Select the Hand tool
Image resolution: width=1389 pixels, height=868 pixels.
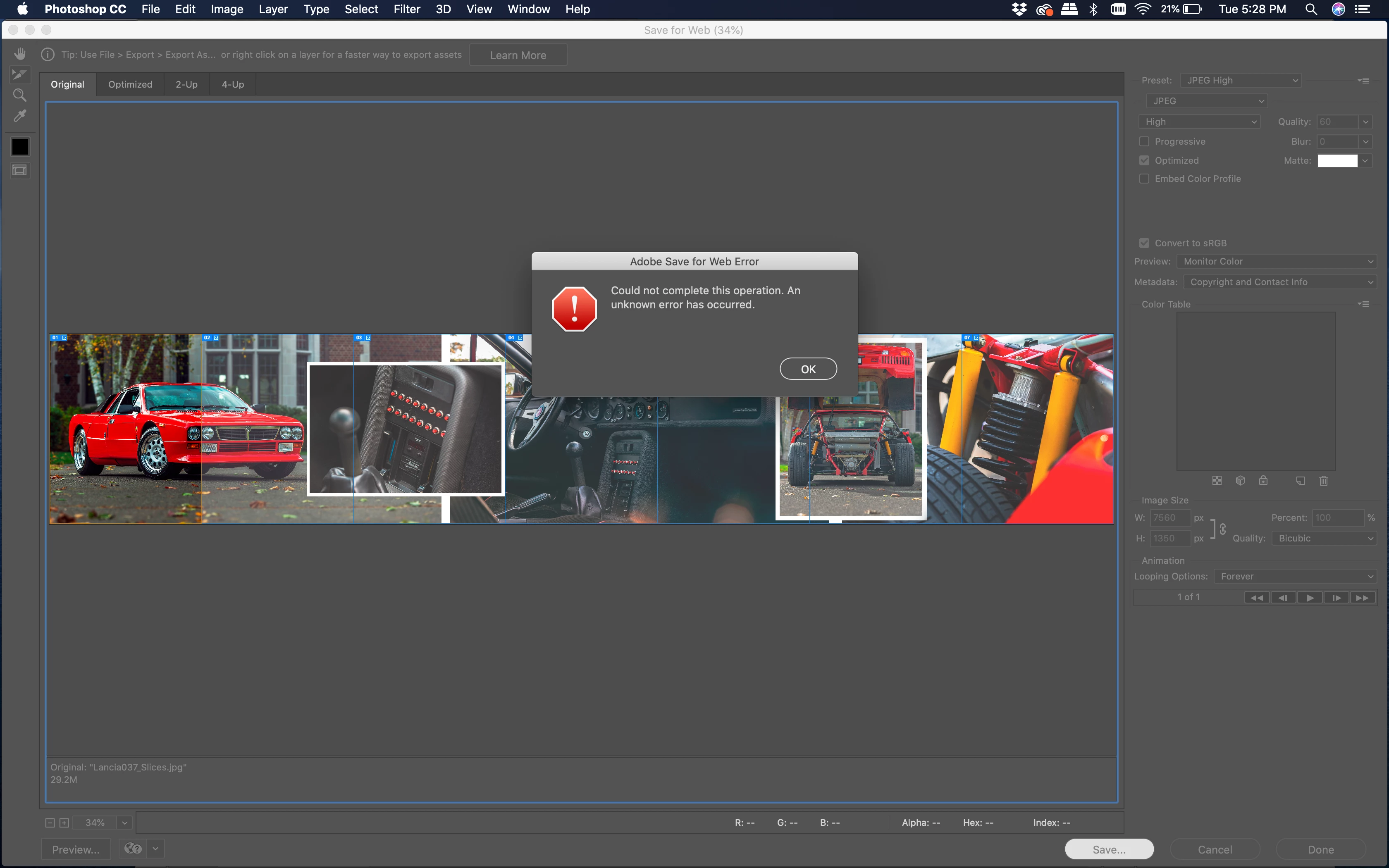[19, 54]
